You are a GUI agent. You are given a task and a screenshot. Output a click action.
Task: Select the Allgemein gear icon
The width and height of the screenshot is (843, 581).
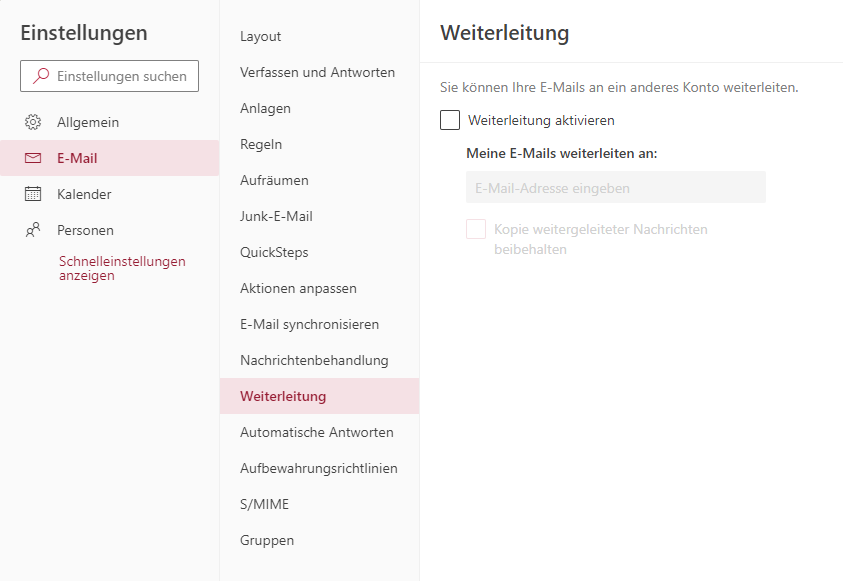[x=33, y=122]
